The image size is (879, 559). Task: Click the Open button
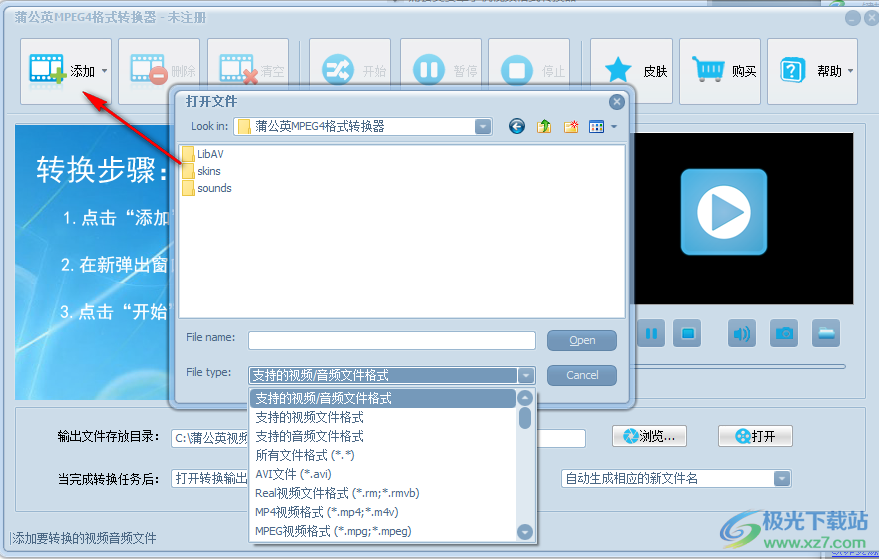point(582,340)
